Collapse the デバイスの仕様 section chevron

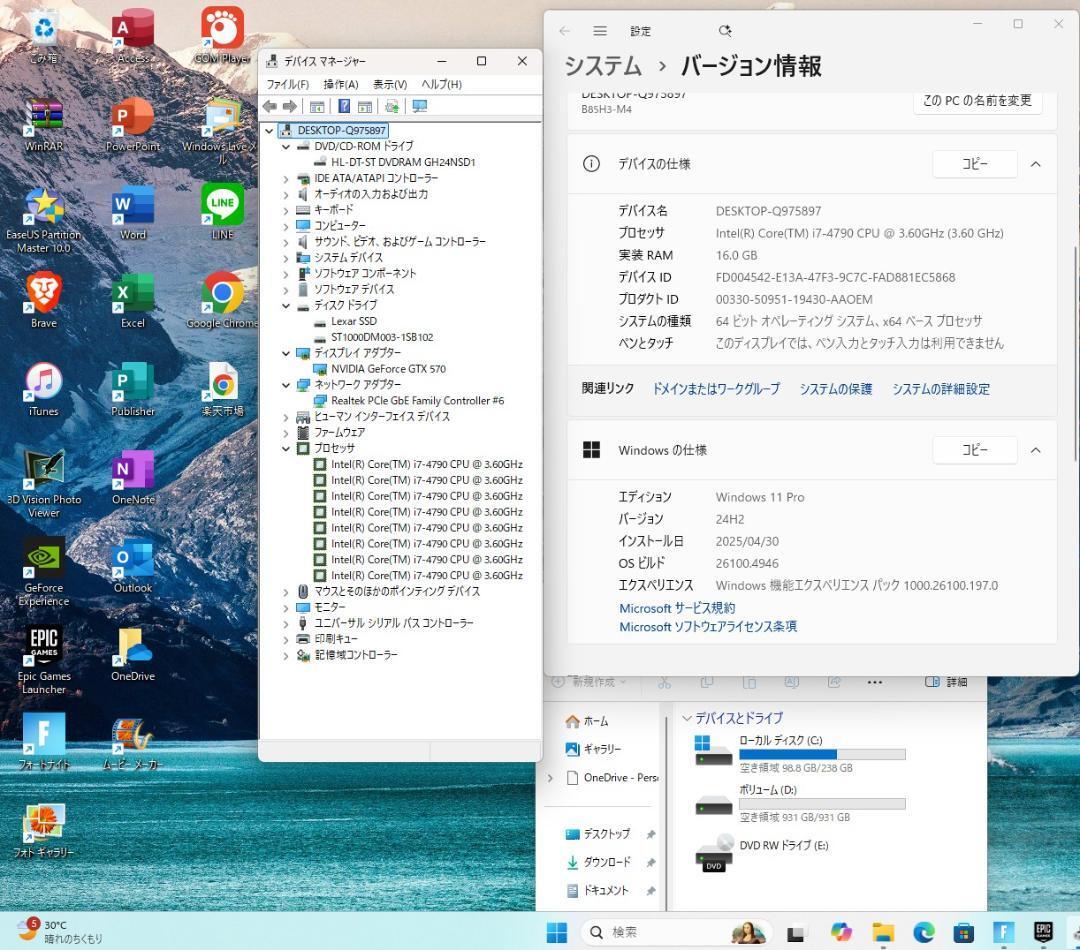[1035, 164]
